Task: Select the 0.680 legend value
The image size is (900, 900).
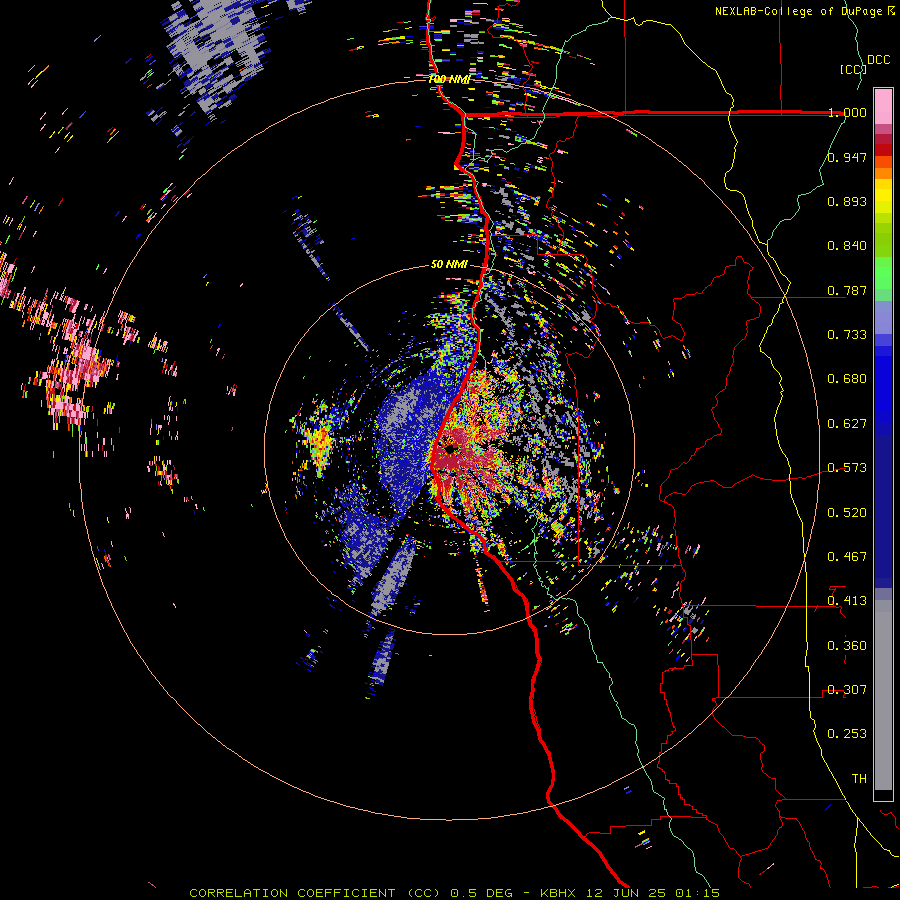Action: [847, 379]
